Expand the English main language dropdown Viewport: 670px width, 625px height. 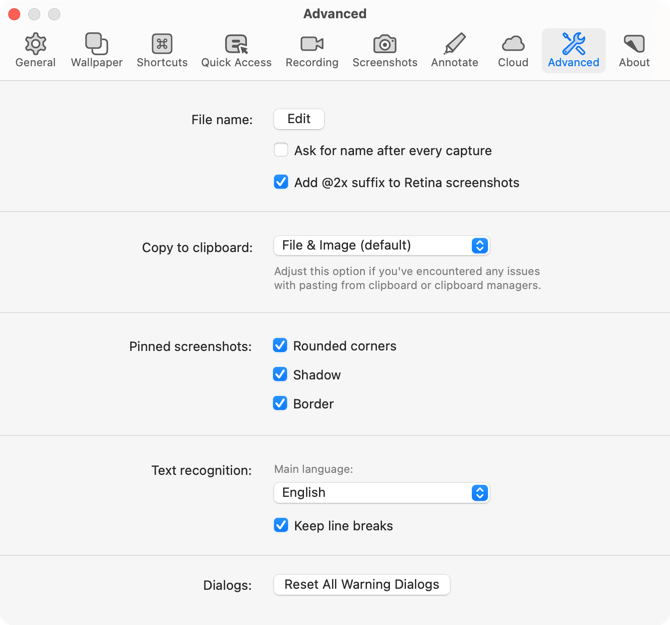pyautogui.click(x=381, y=493)
